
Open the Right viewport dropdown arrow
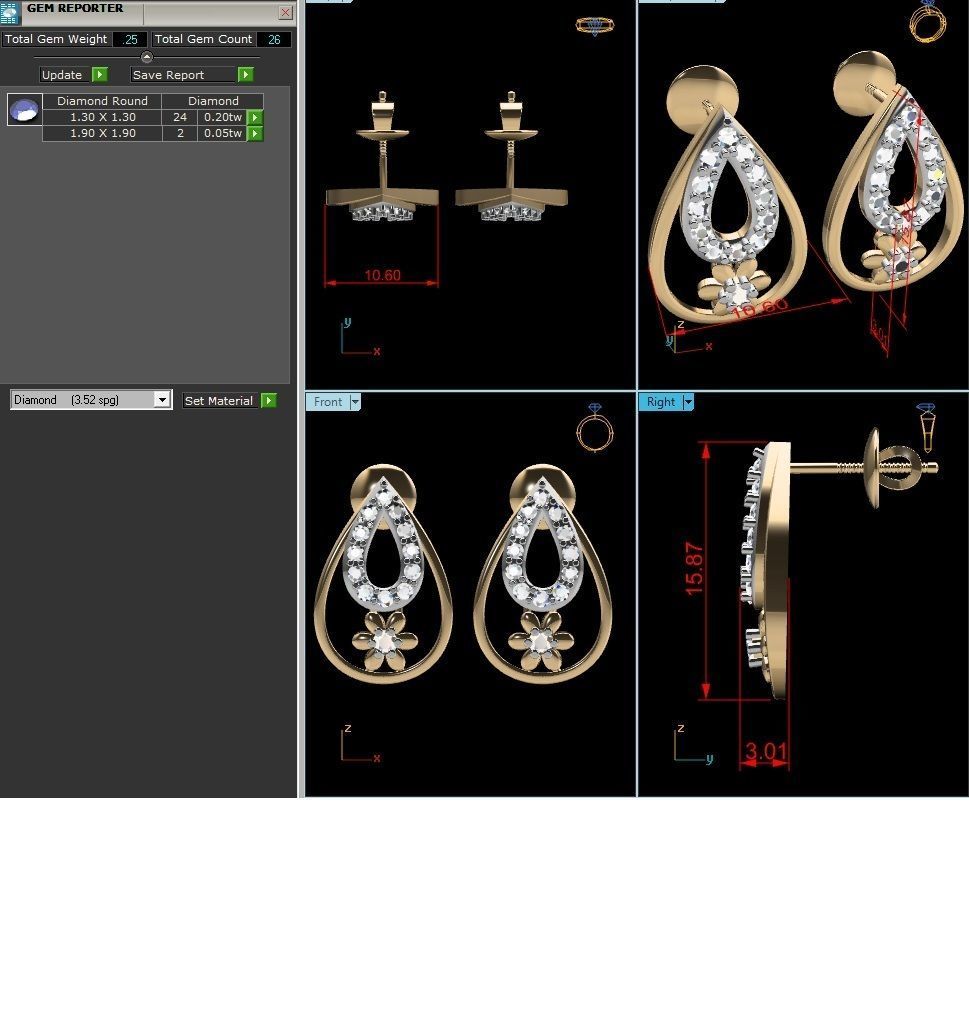tap(688, 402)
